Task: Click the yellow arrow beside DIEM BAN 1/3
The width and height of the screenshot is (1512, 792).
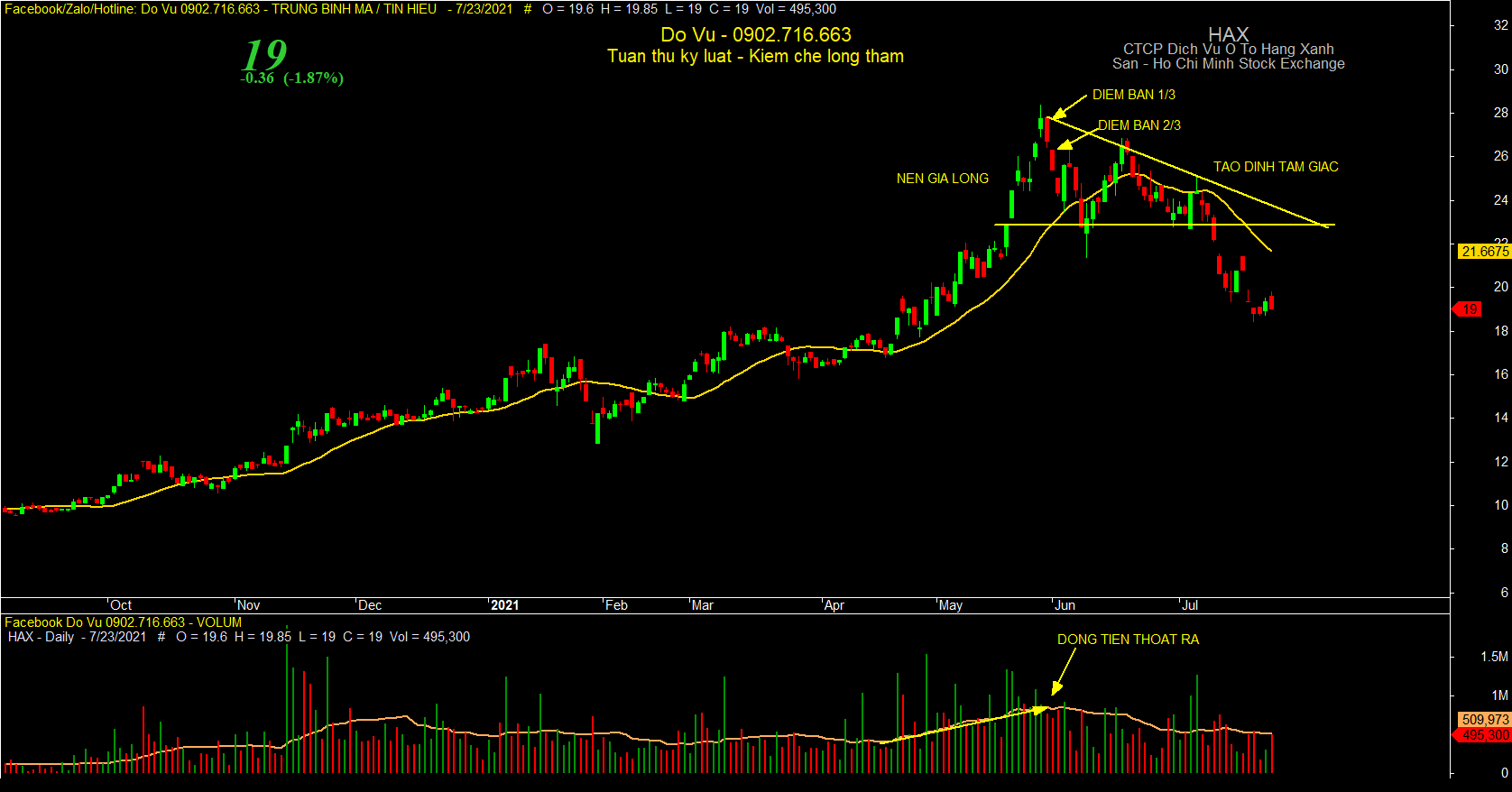Action: tap(1071, 105)
